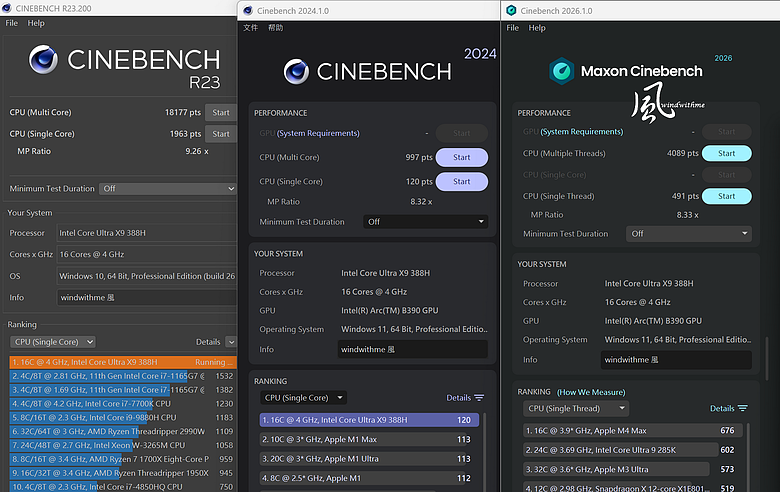780x492 pixels.
Task: Click the Info field in Cinebench 2024
Action: pyautogui.click(x=412, y=349)
